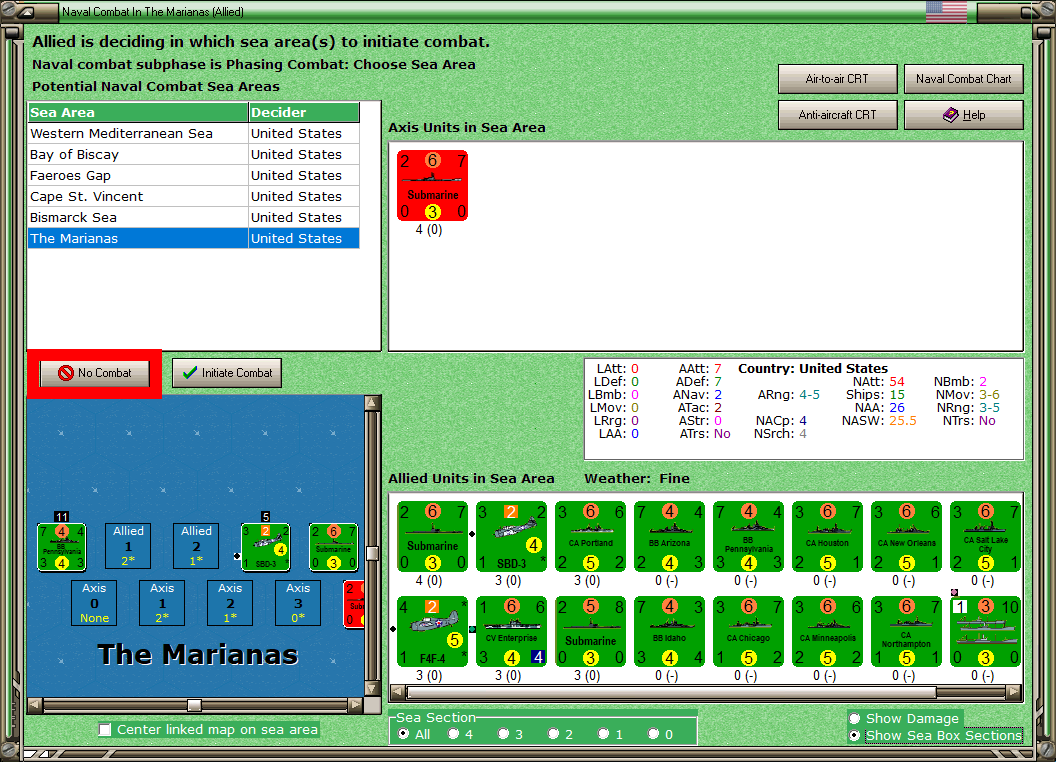Click the Sea Area column header
The image size is (1056, 762).
[138, 113]
